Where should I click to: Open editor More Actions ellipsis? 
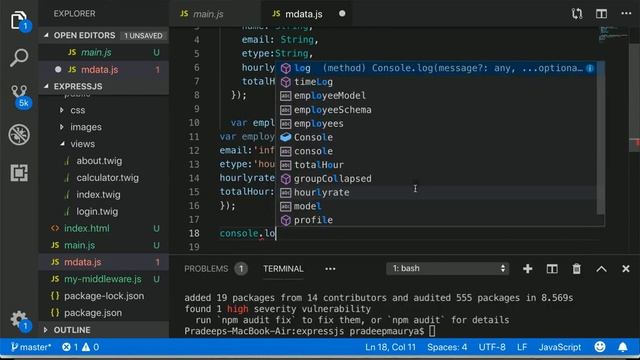click(x=626, y=13)
